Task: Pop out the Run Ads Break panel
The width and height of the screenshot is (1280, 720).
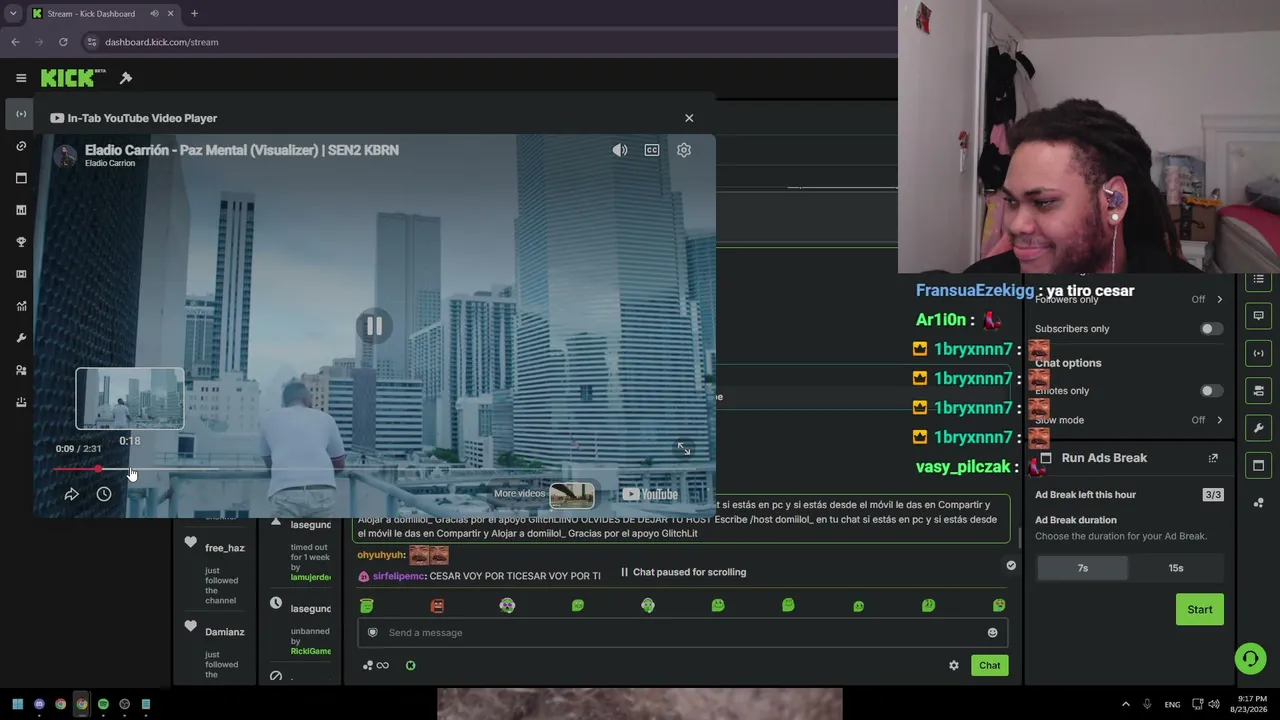Action: tap(1213, 458)
